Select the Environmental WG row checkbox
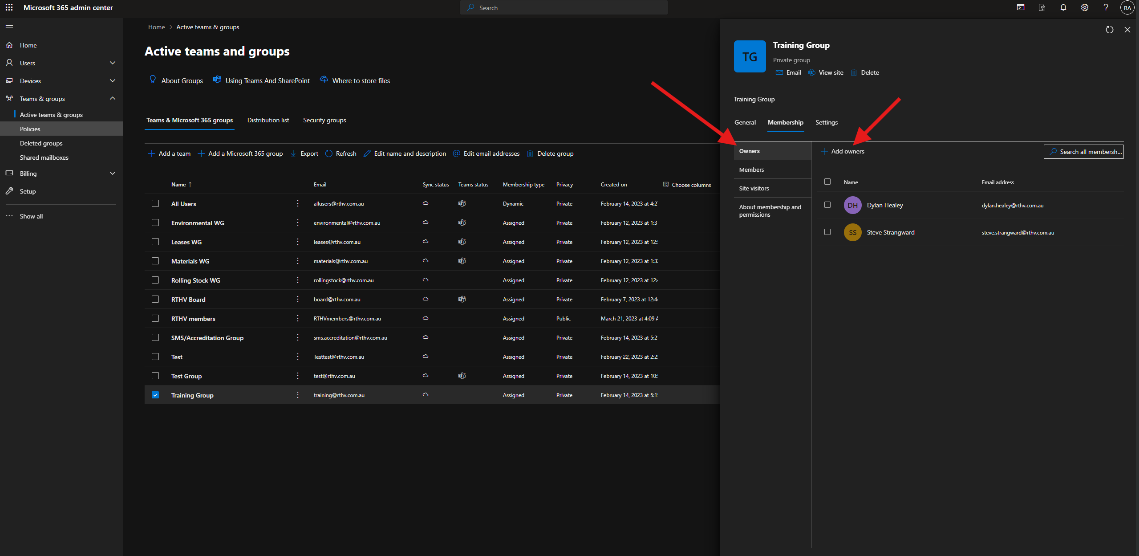The width and height of the screenshot is (1139, 556). [155, 223]
